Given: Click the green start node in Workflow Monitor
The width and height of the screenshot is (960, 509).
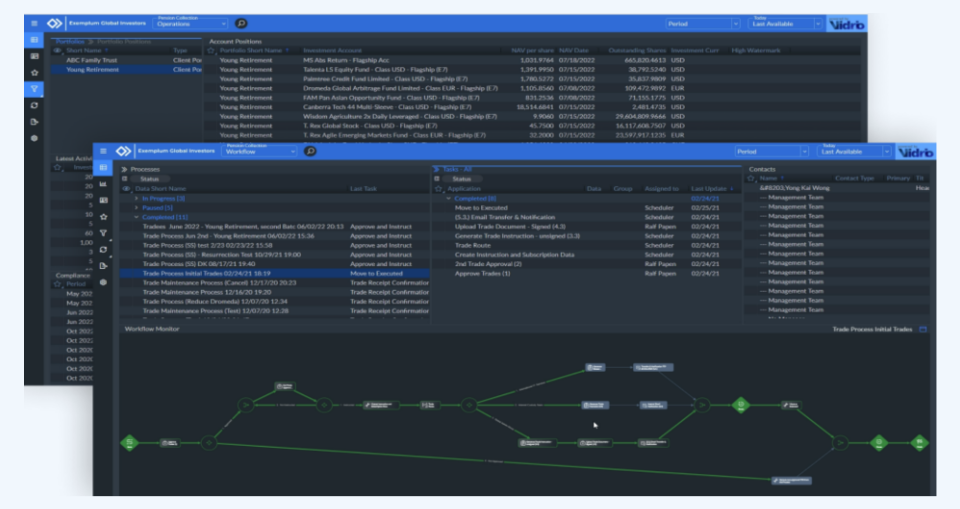Looking at the screenshot, I should [129, 442].
